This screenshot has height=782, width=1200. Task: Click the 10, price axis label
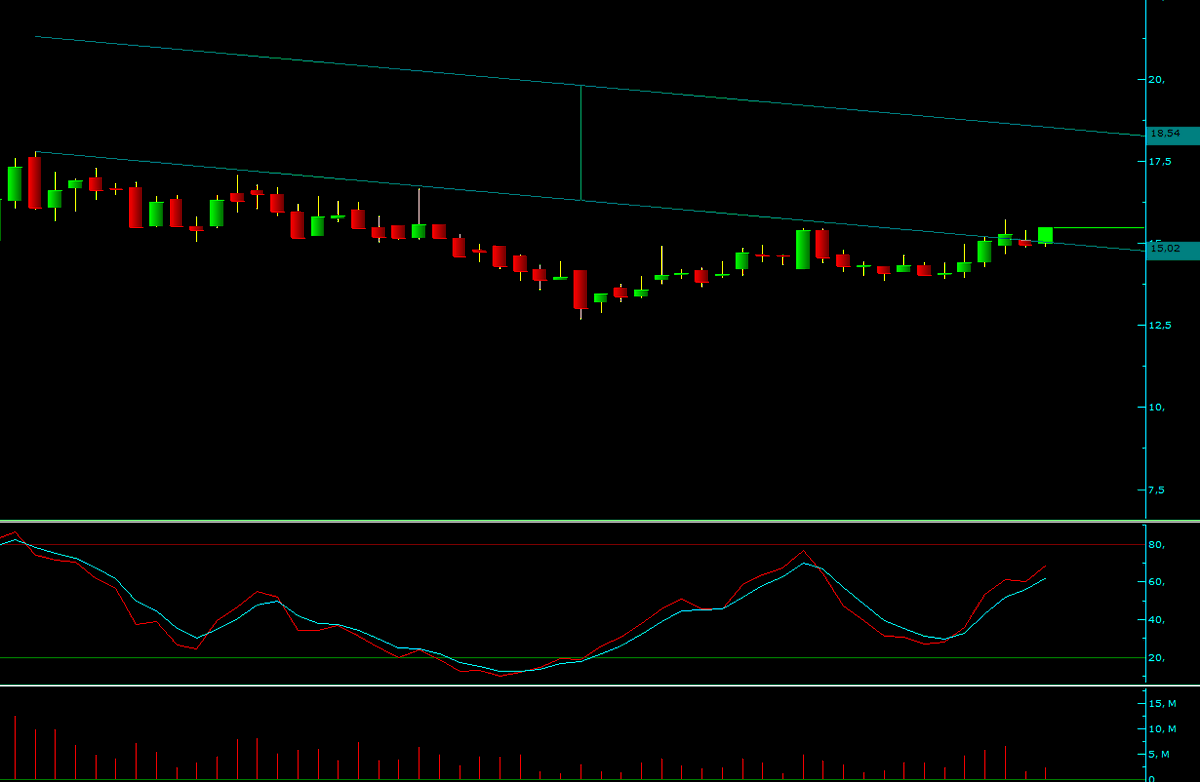click(1157, 407)
